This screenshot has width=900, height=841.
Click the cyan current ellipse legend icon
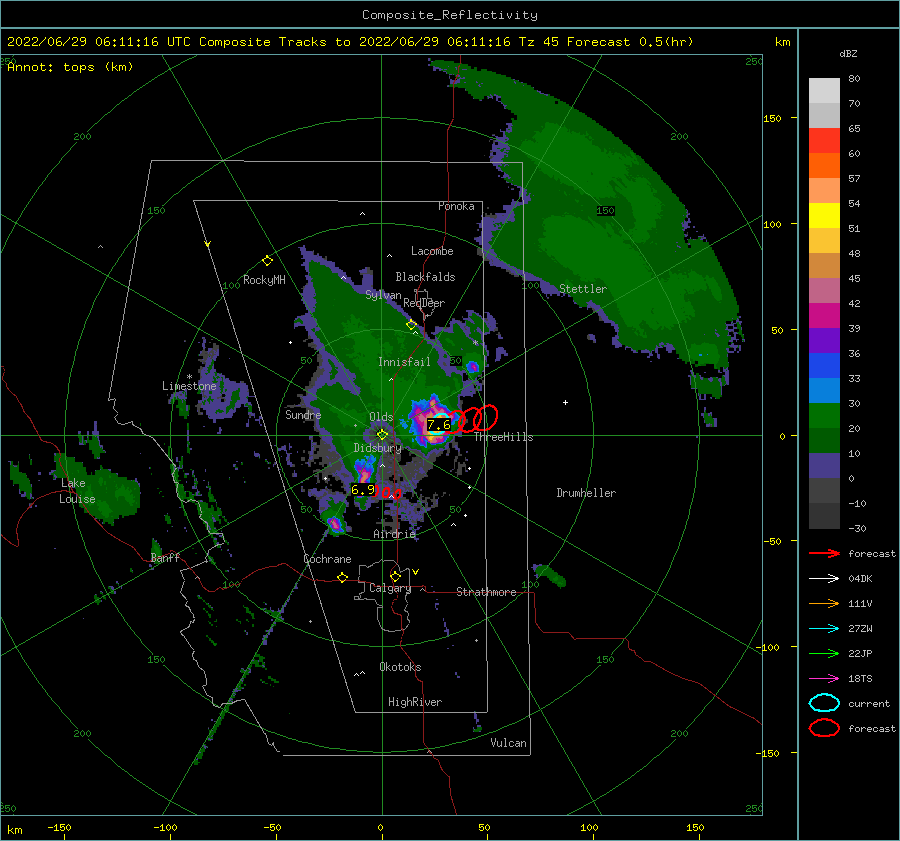(824, 703)
